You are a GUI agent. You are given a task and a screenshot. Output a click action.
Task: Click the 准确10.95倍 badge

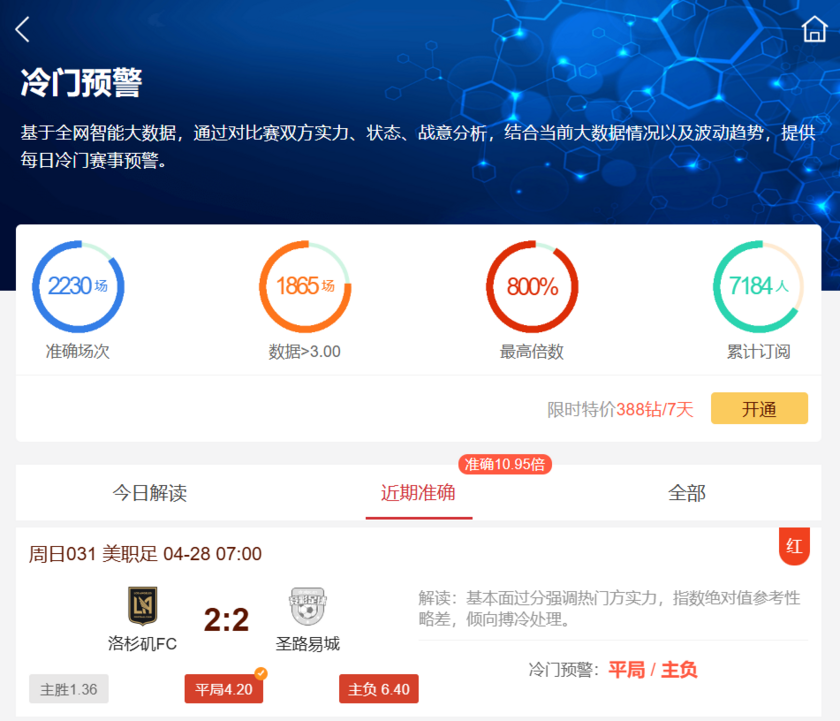point(505,464)
